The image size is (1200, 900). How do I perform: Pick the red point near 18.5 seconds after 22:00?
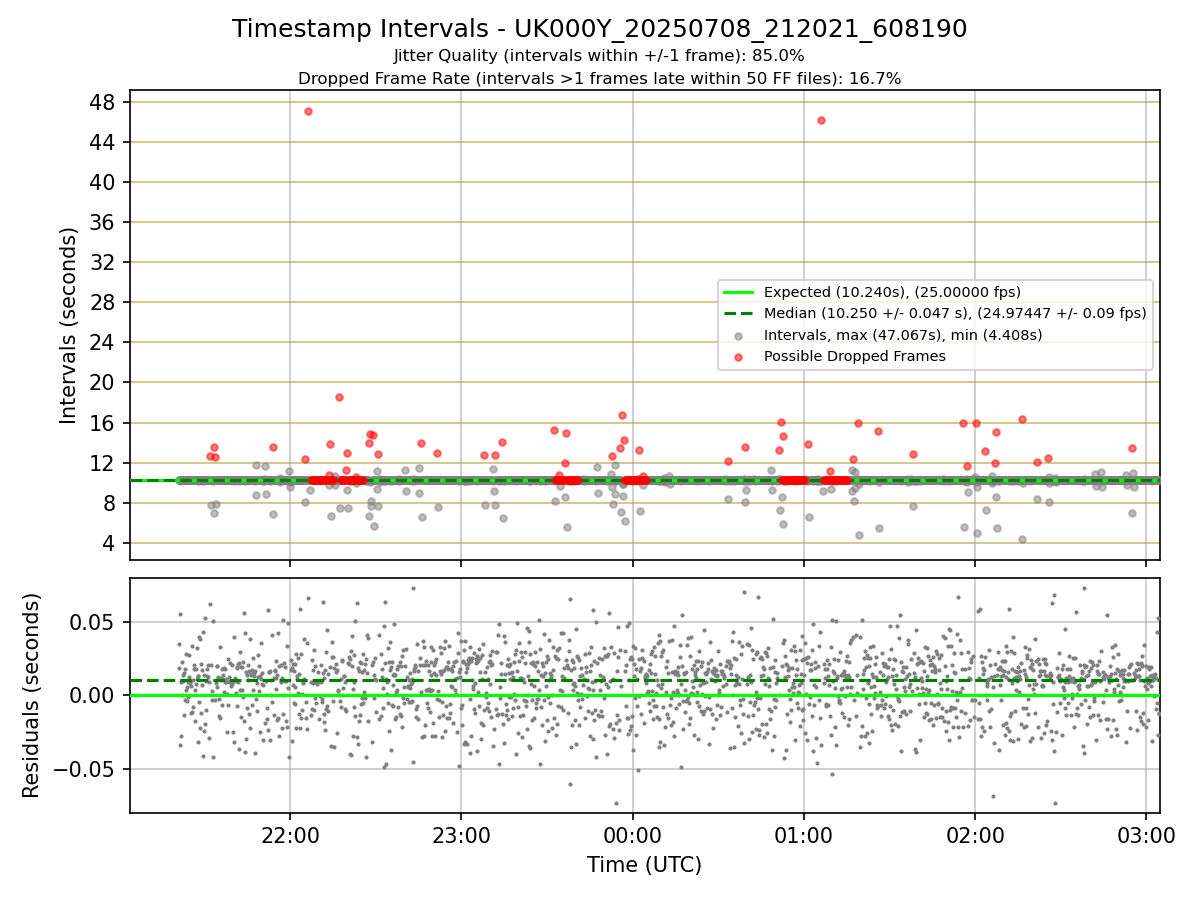click(x=339, y=397)
